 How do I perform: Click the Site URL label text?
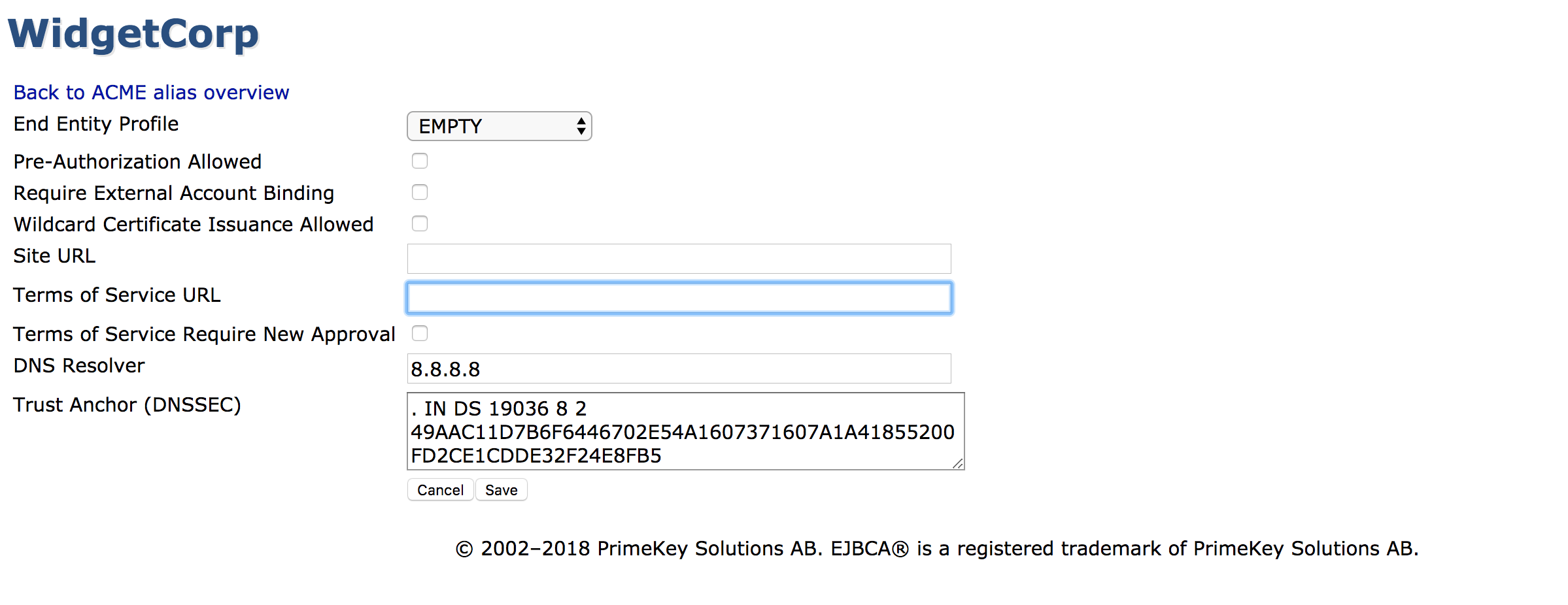54,256
